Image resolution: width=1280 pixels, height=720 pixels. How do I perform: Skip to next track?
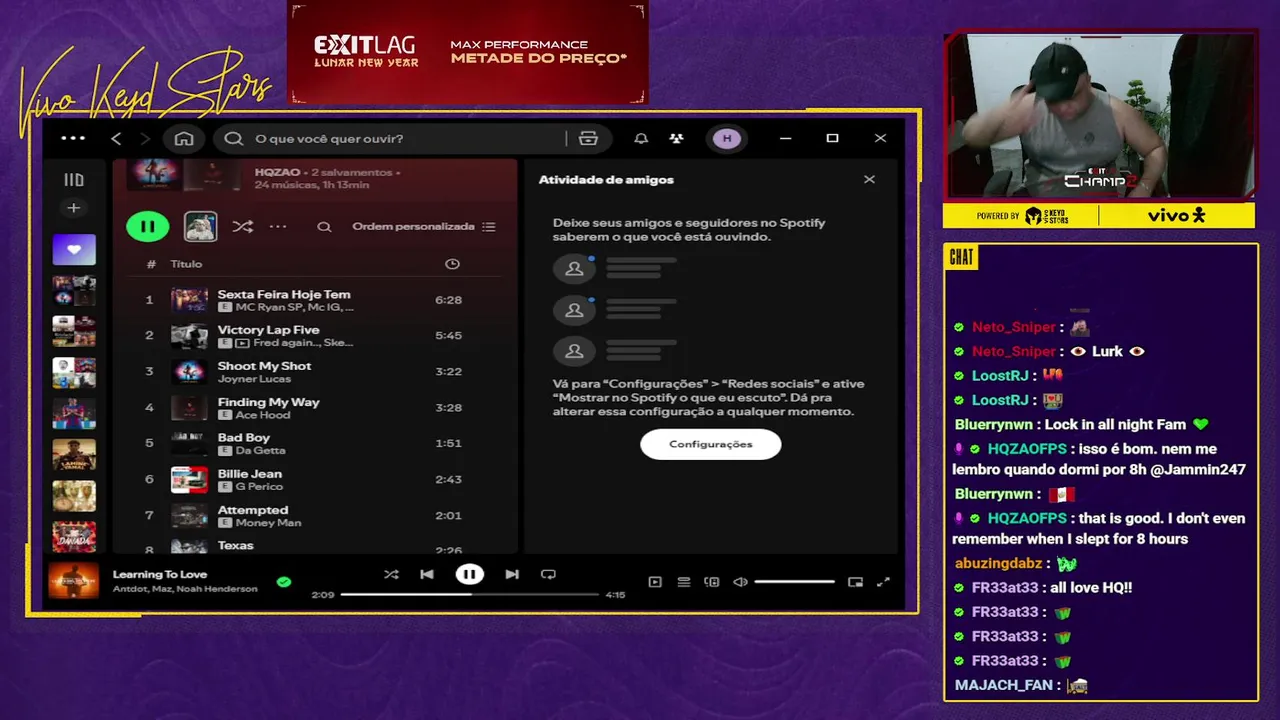coord(512,575)
